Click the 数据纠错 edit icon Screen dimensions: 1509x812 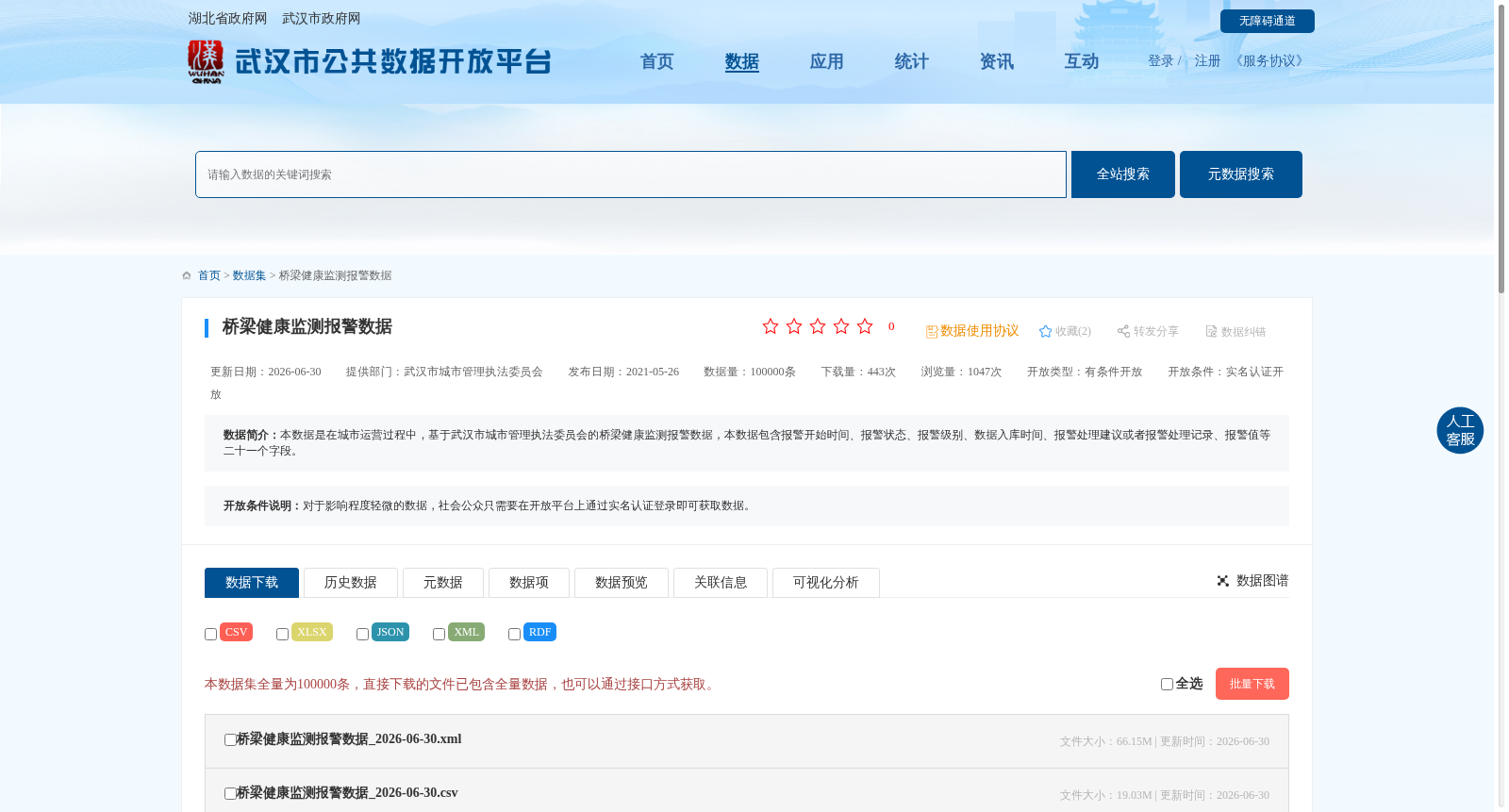click(x=1211, y=331)
